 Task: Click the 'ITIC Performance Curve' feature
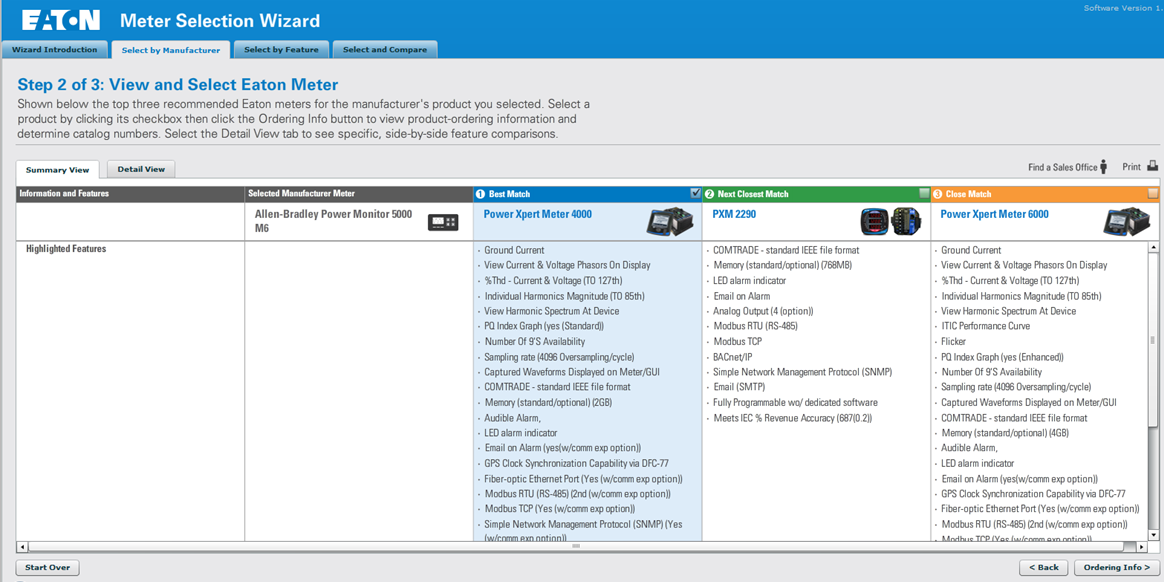coord(985,326)
